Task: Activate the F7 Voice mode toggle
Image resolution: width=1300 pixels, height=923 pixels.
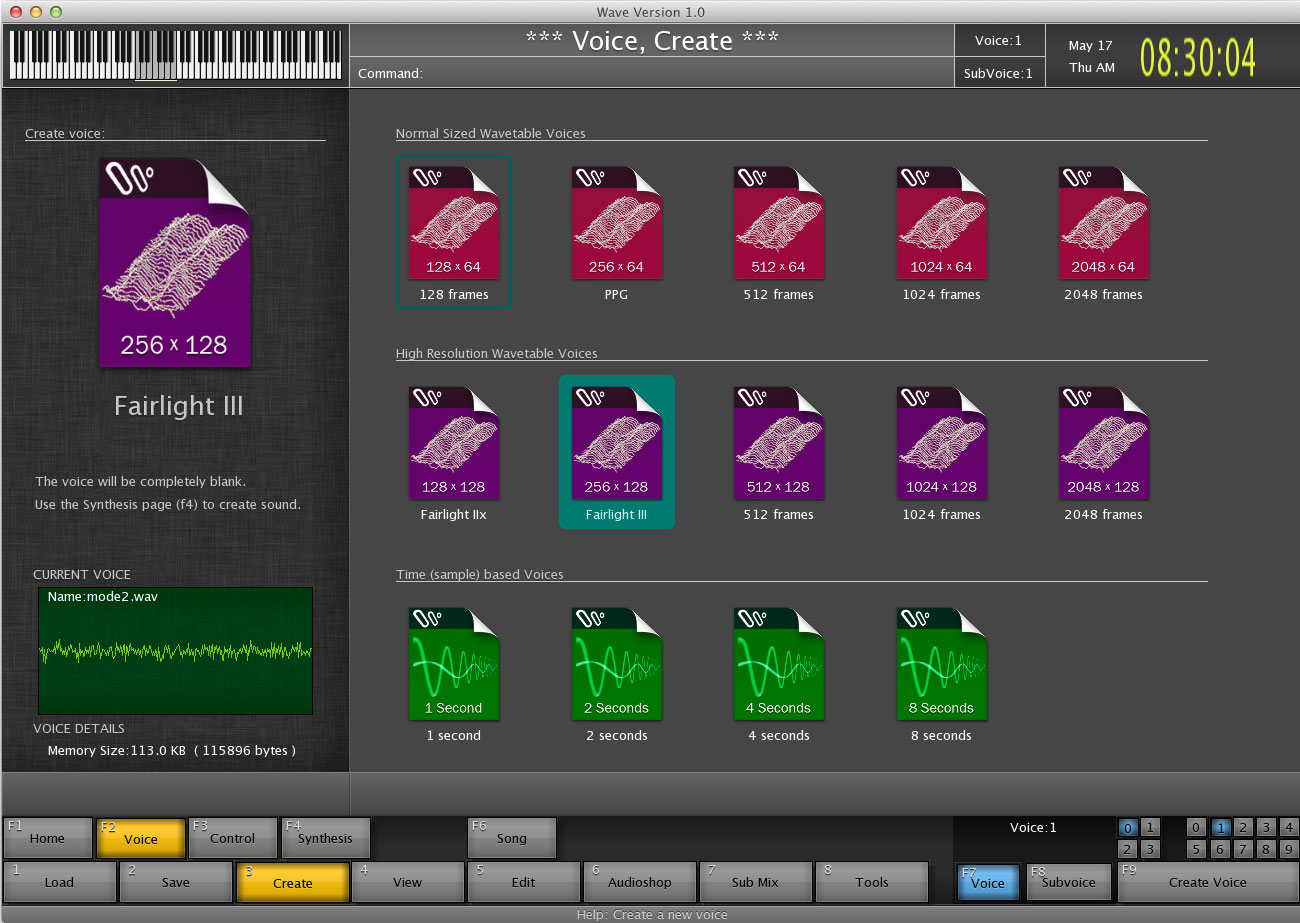Action: (988, 882)
